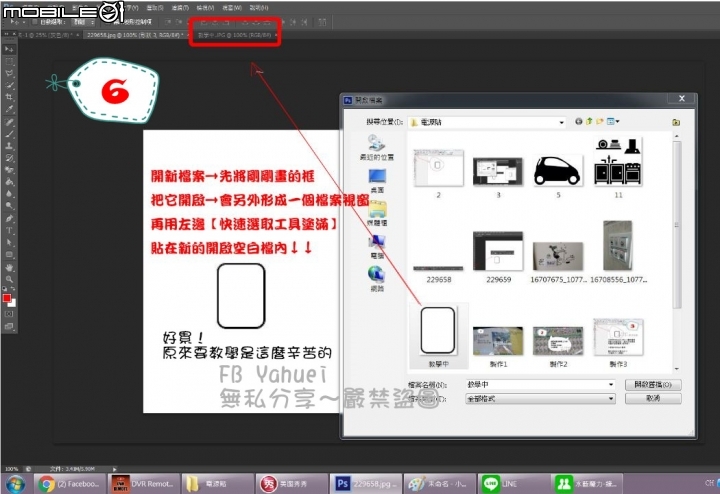Select the rounded rectangle file 教學中
This screenshot has height=494, width=720.
(438, 336)
